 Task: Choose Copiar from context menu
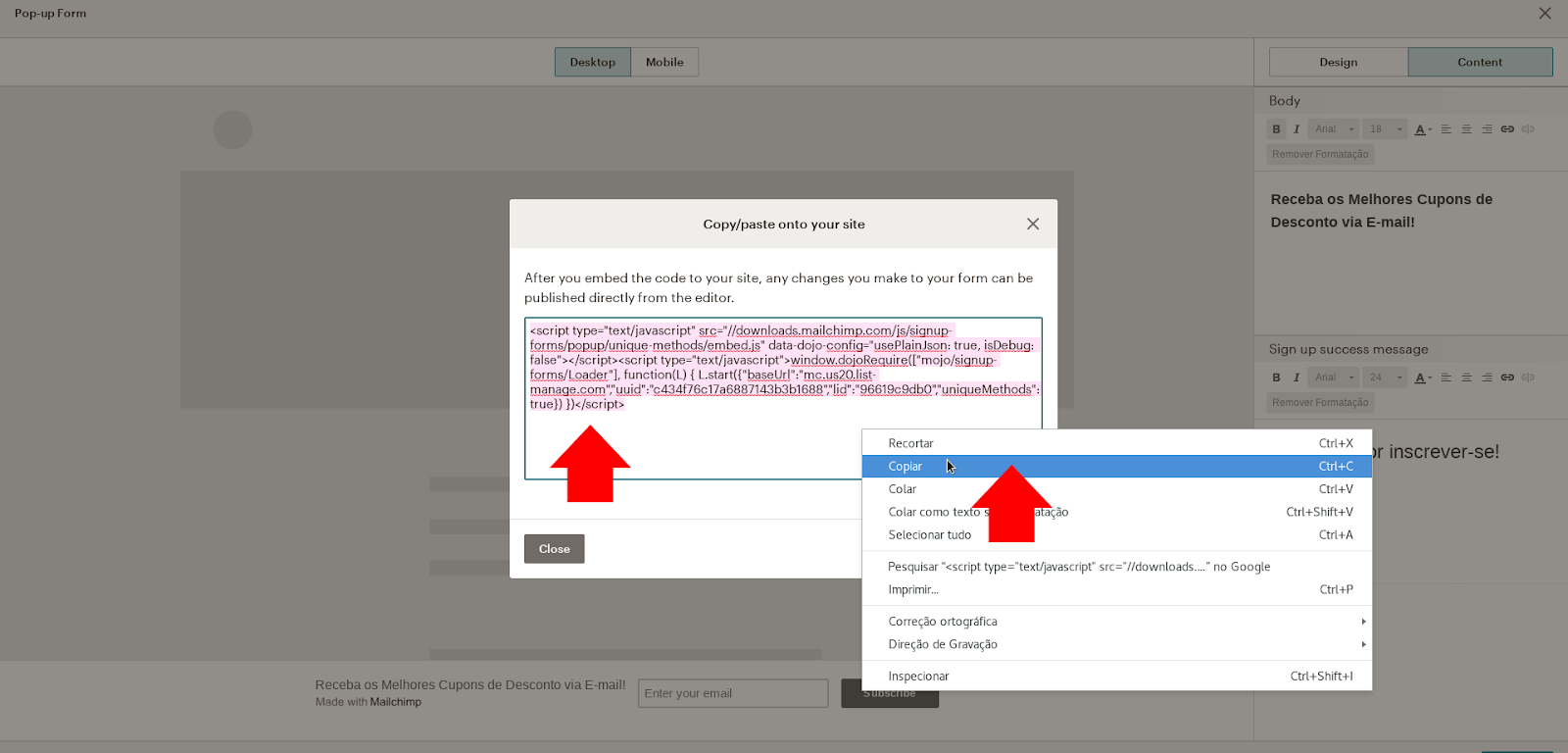1117,467
